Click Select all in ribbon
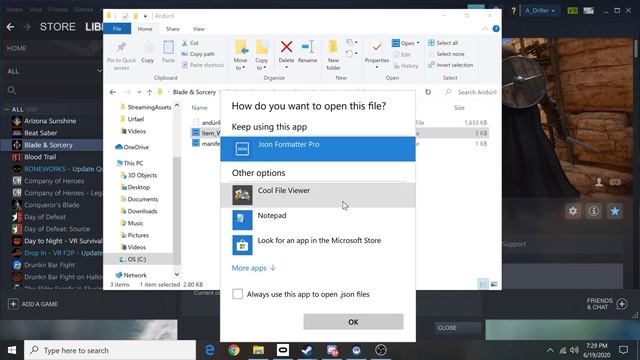 443,43
